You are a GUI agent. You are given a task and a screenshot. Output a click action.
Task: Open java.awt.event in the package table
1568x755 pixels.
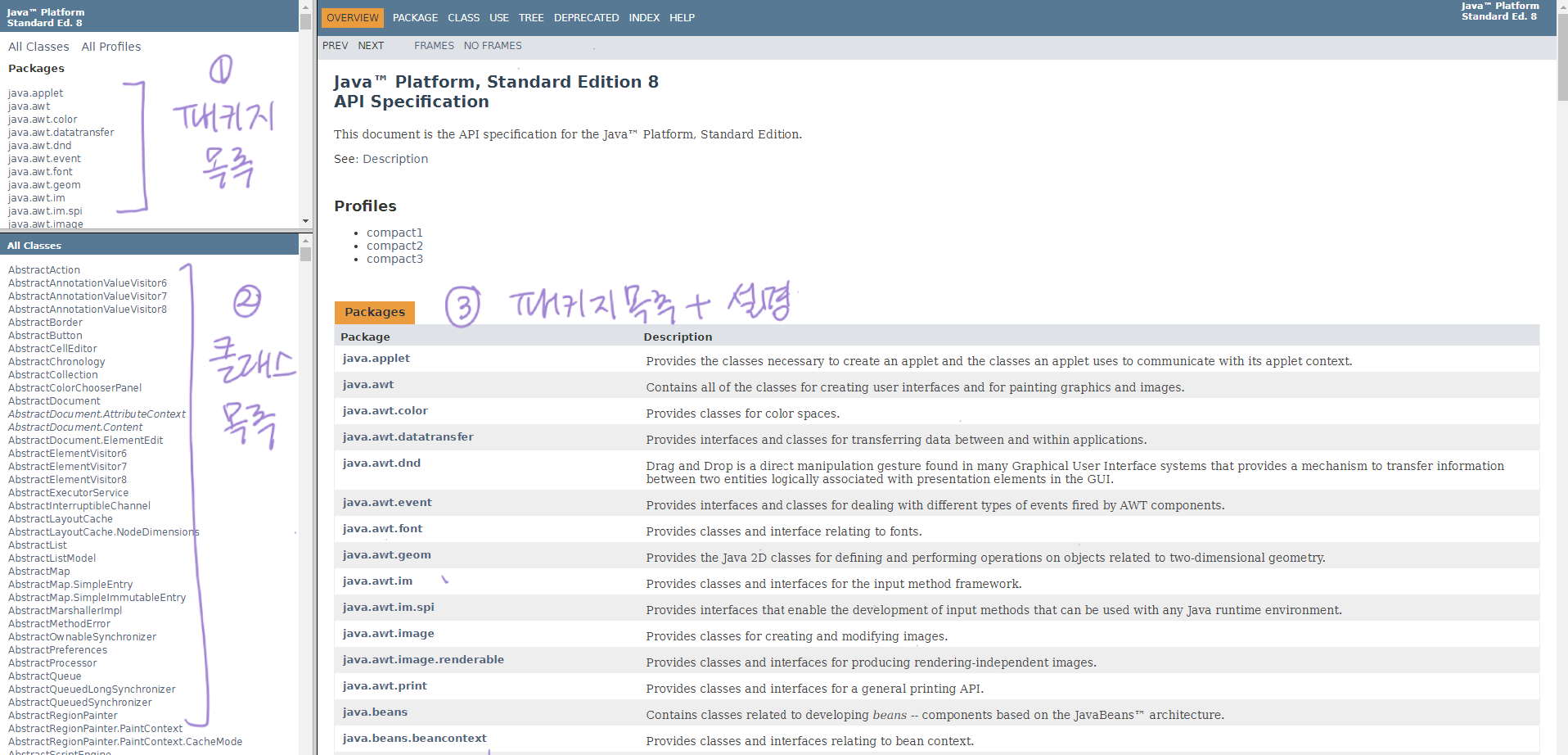pyautogui.click(x=387, y=503)
